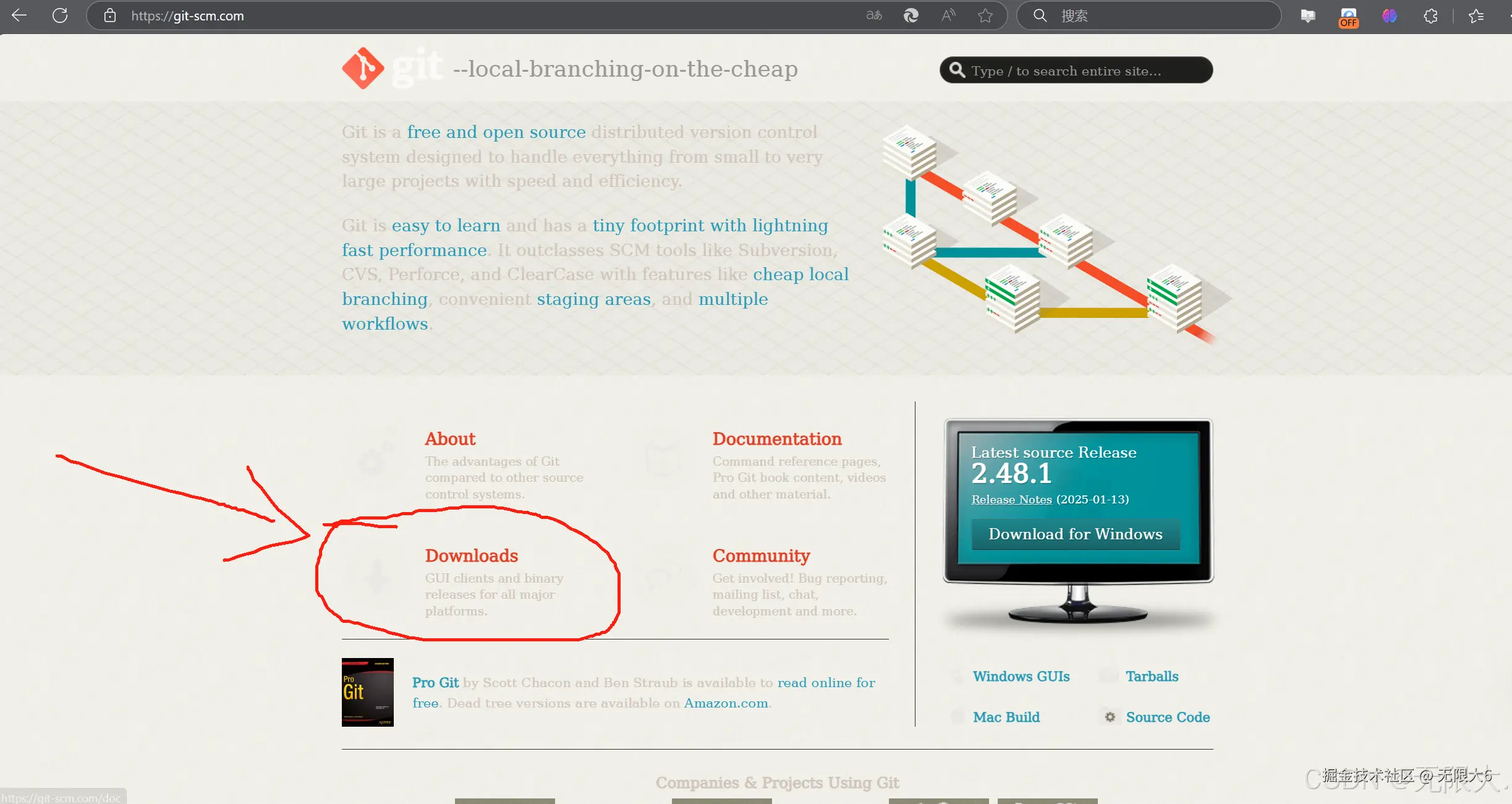Click the Pro Git book cover
Image resolution: width=1512 pixels, height=804 pixels.
[367, 691]
